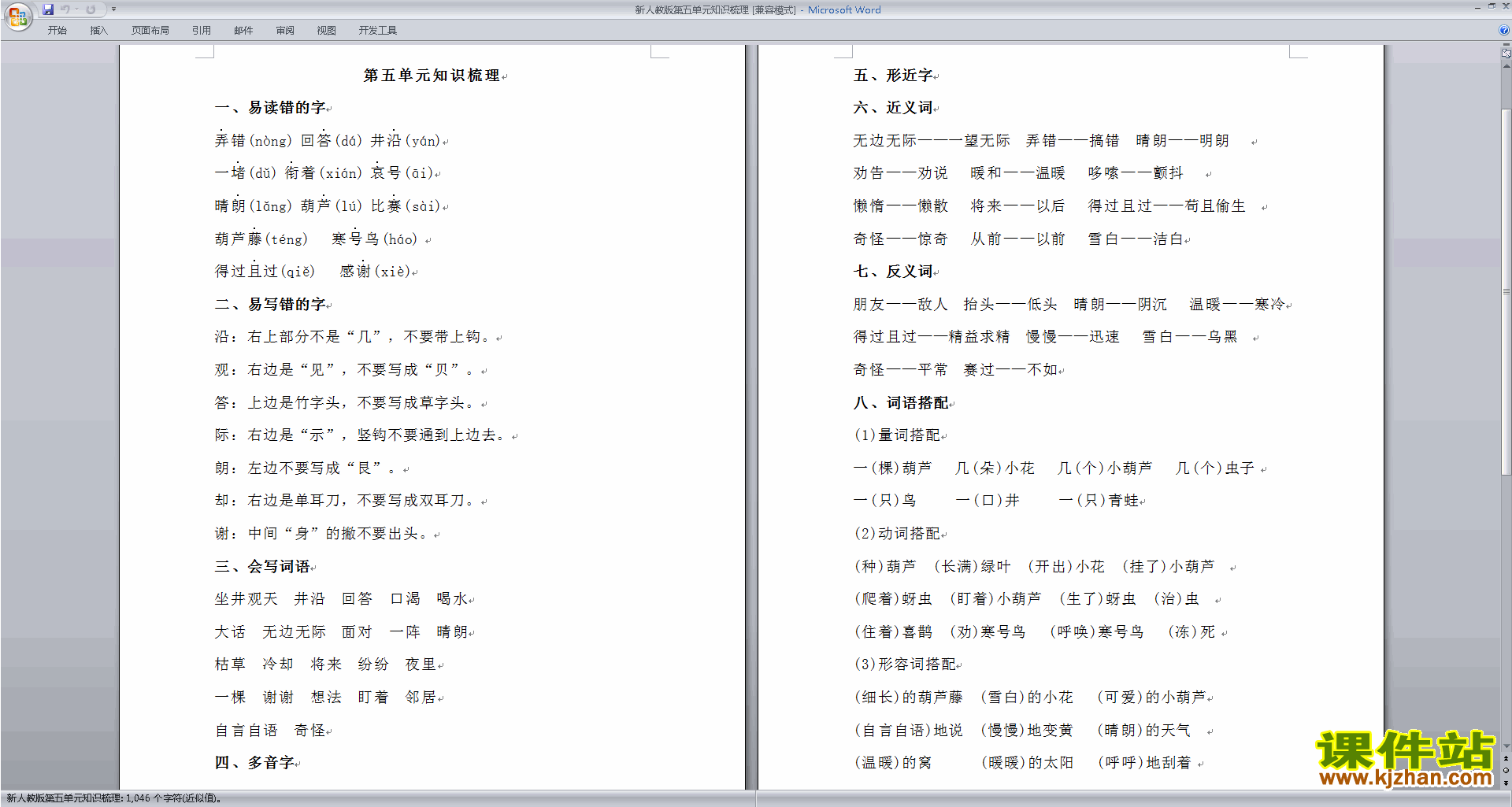Undo the last action
The image size is (1512, 807).
pos(65,9)
